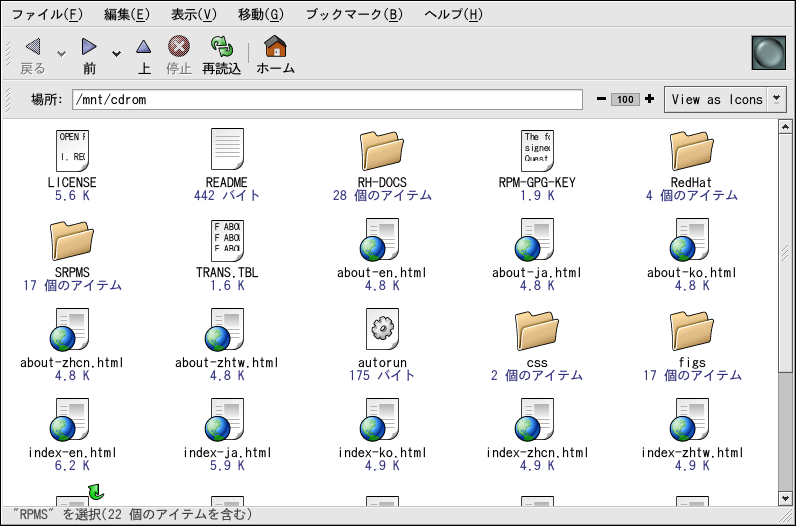Click the Stop loading button
The height and width of the screenshot is (526, 796).
point(178,48)
